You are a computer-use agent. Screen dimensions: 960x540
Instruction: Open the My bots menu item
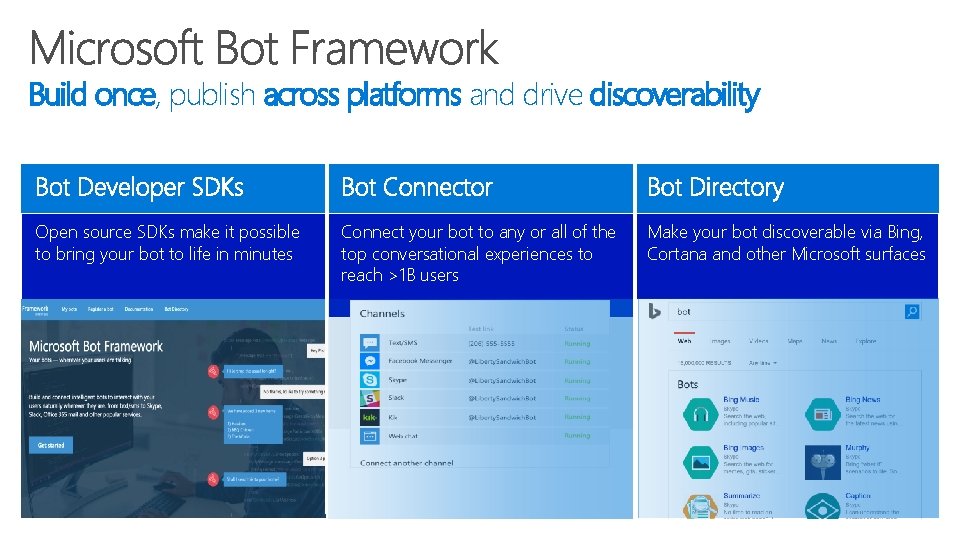[x=69, y=309]
